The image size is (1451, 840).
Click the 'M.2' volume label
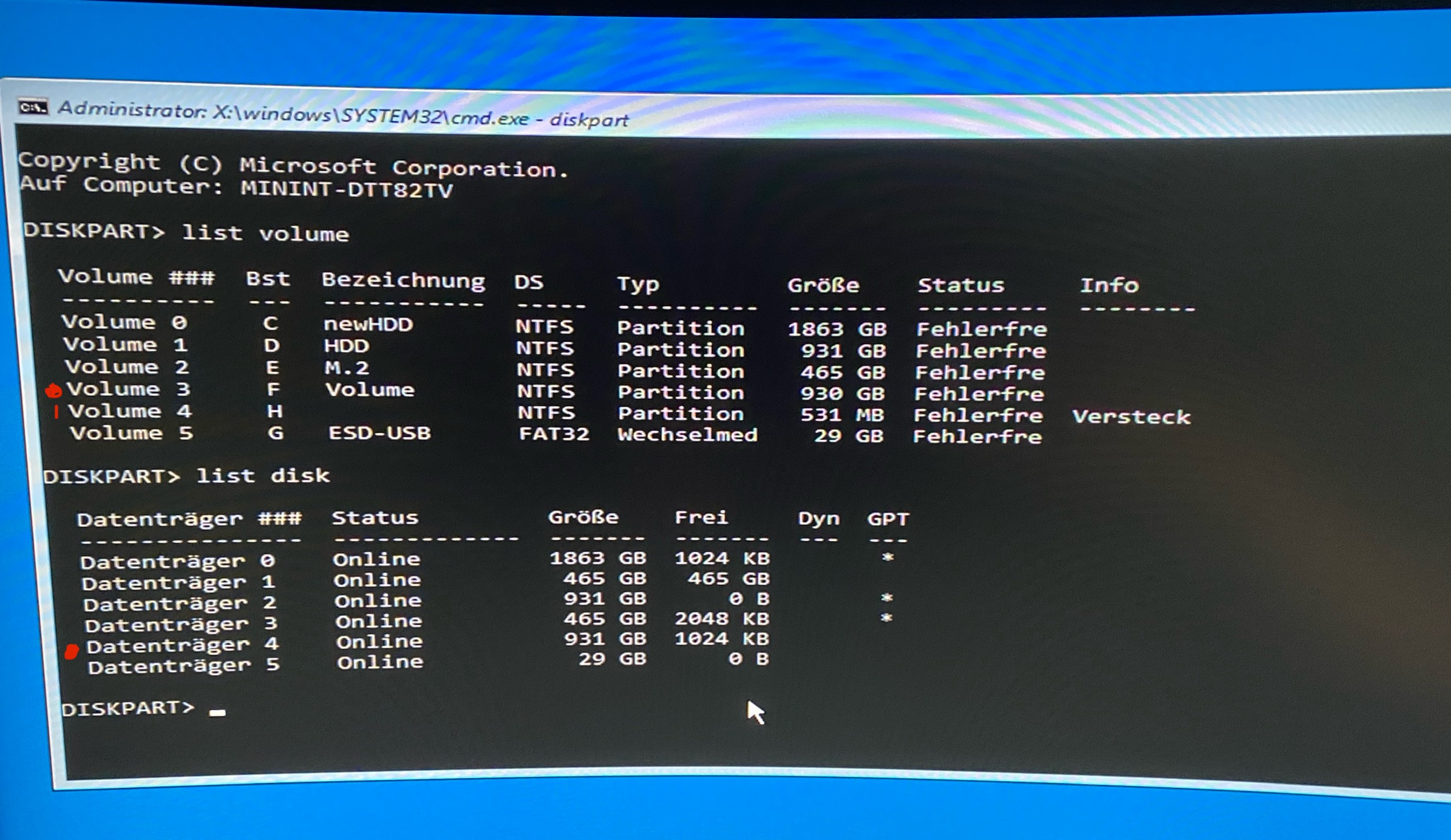347,368
